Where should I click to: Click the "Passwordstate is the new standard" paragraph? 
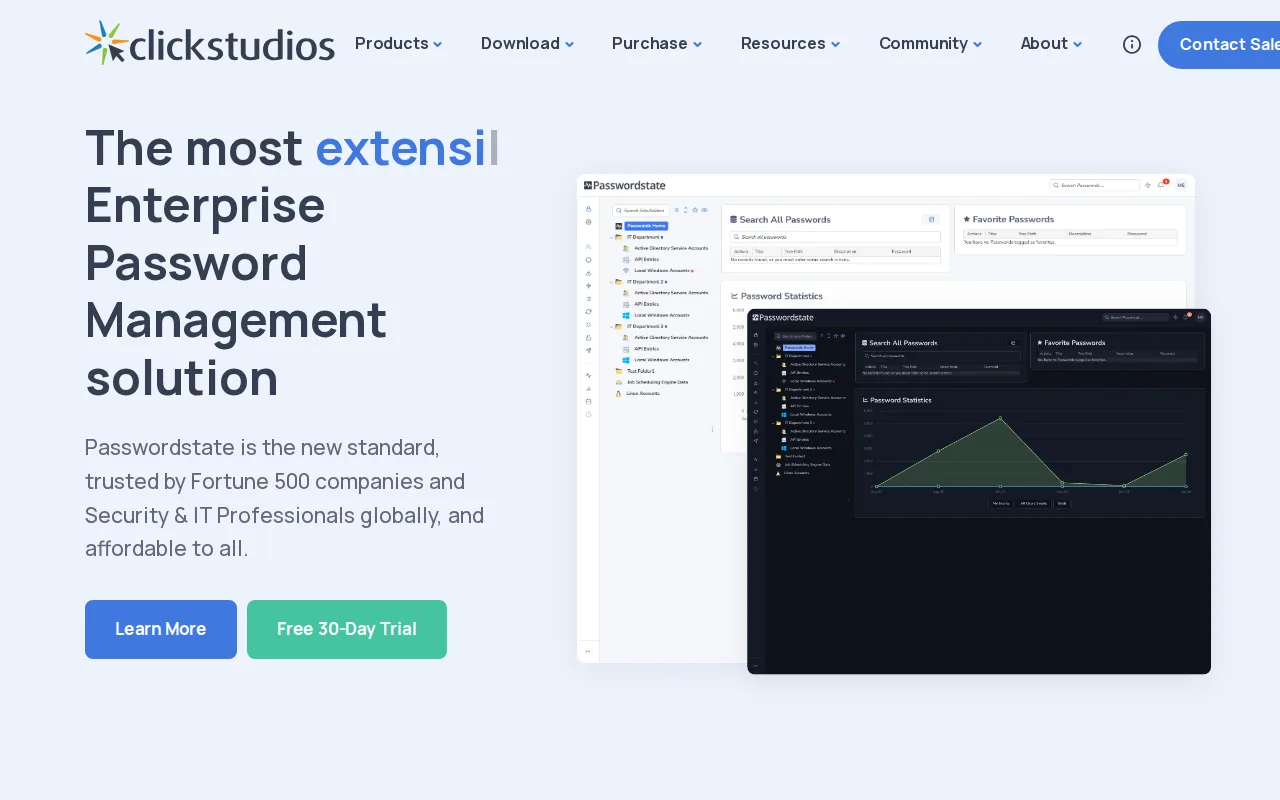click(x=285, y=498)
